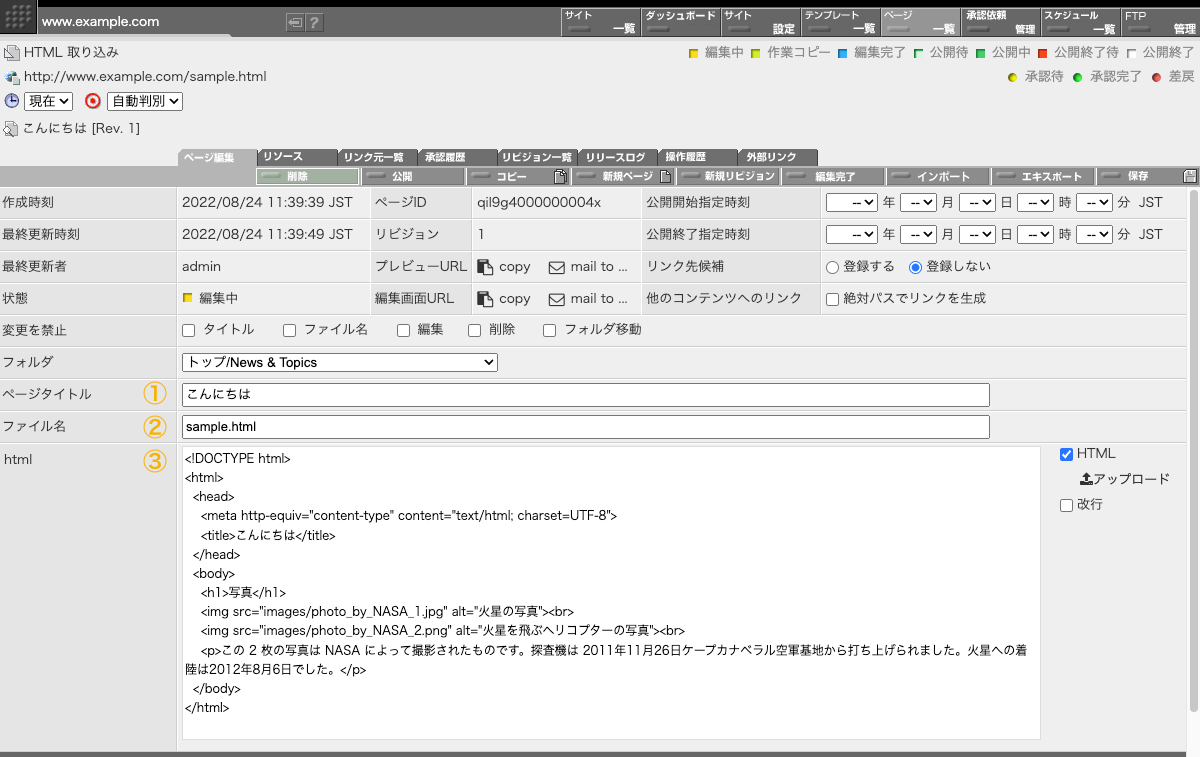Viewport: 1200px width, 757px height.
Task: Click the 編集完了 button
Action: pos(834,177)
